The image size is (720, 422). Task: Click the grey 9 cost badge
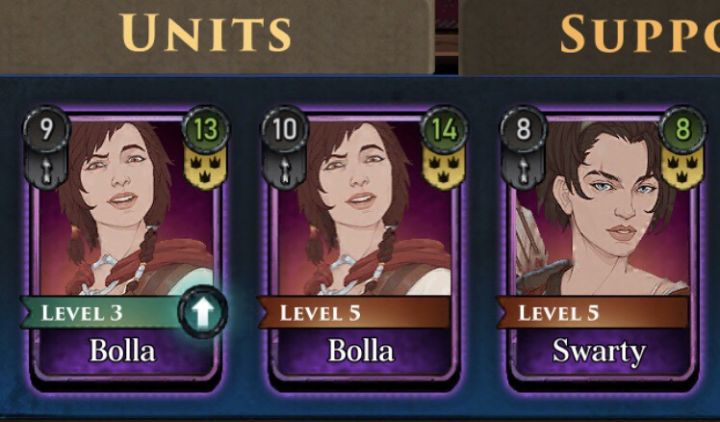[x=46, y=129]
